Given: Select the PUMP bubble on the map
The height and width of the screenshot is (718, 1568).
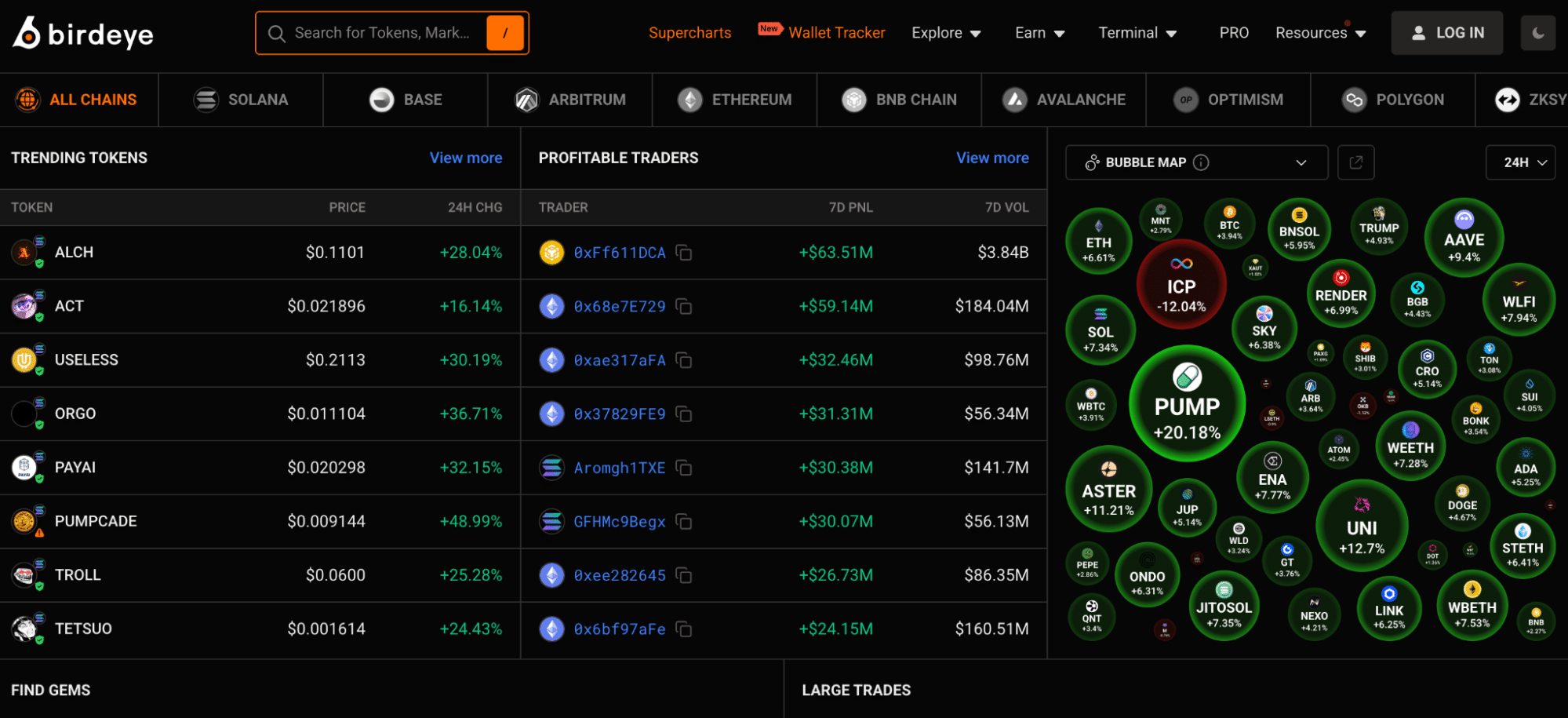Looking at the screenshot, I should tap(1186, 403).
